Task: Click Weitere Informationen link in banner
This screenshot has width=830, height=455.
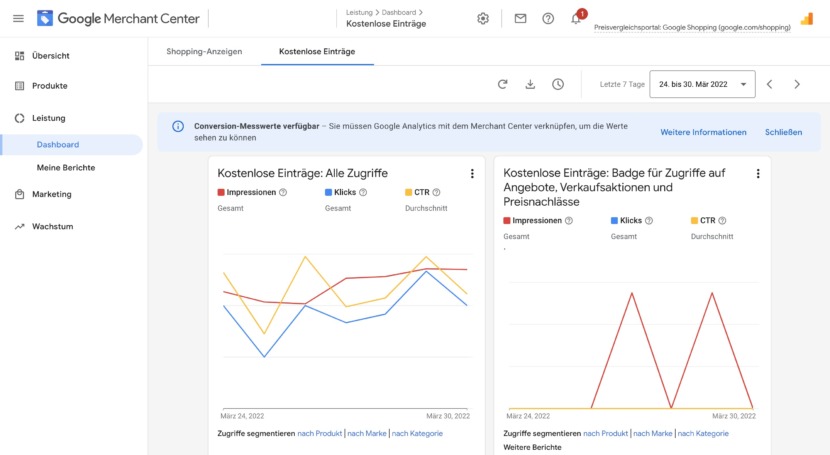Action: [x=703, y=132]
